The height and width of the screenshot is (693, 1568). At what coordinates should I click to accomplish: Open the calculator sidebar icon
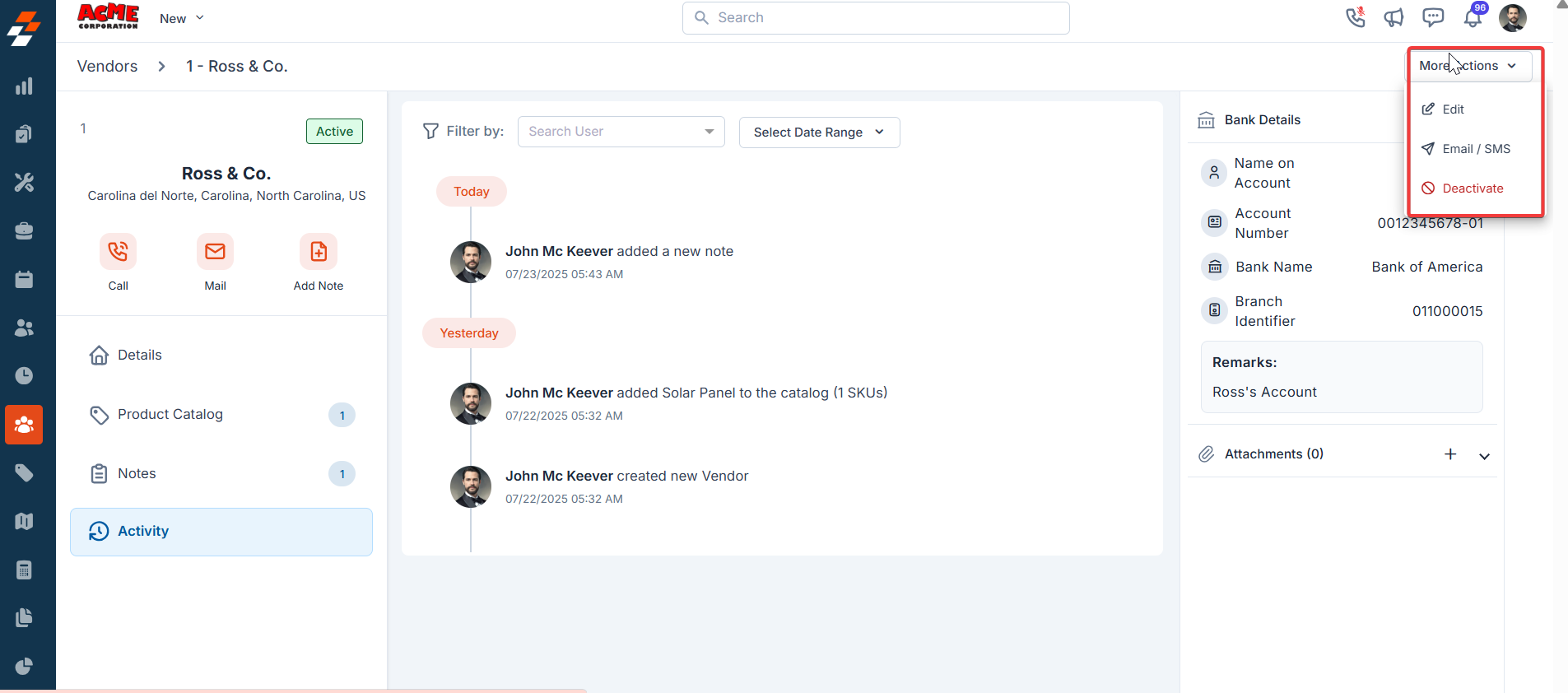[24, 570]
